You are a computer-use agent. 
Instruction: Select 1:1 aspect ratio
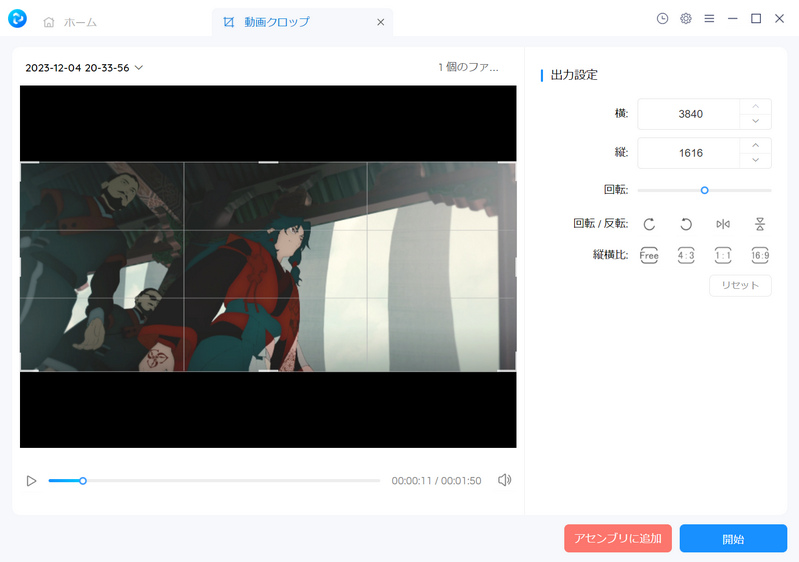pos(723,255)
